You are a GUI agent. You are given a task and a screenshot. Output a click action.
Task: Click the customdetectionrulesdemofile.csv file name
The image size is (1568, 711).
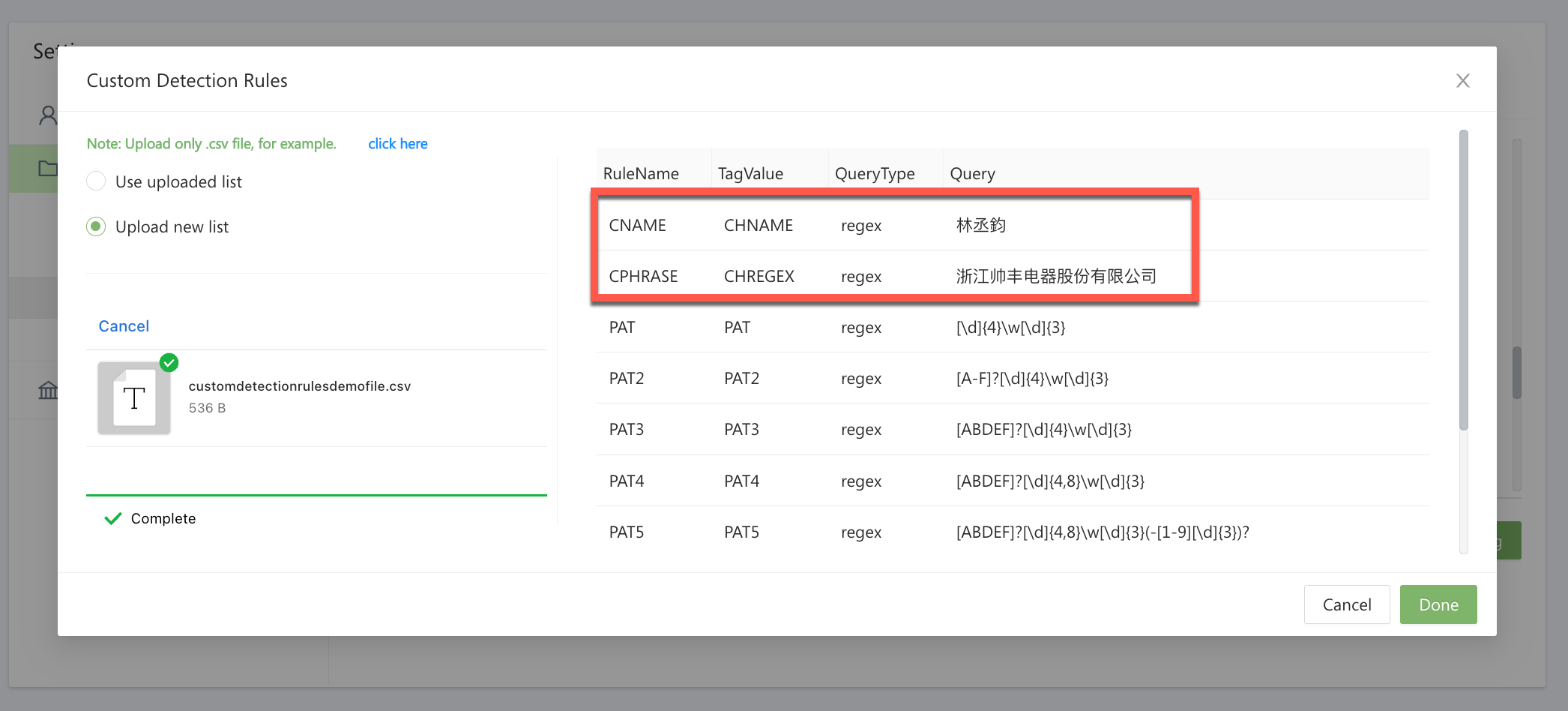(x=300, y=386)
